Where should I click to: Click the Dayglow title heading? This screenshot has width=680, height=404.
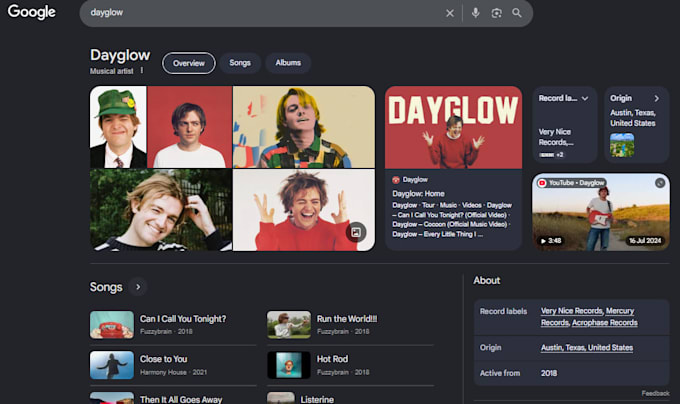coord(120,55)
